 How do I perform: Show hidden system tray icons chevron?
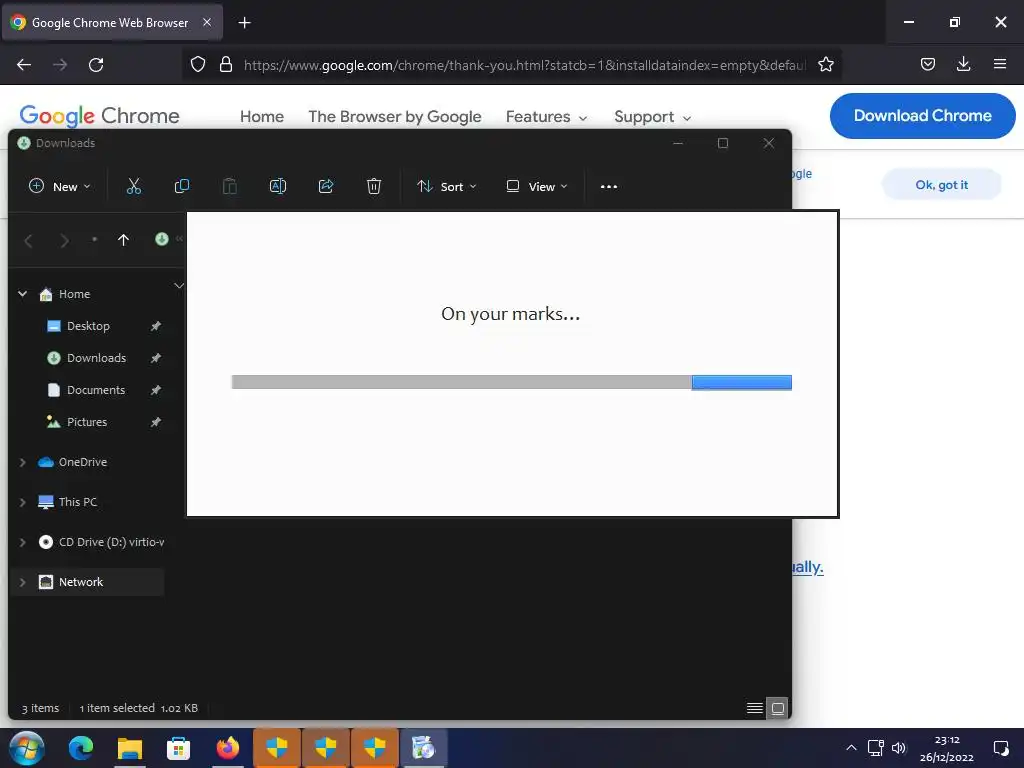coord(851,748)
